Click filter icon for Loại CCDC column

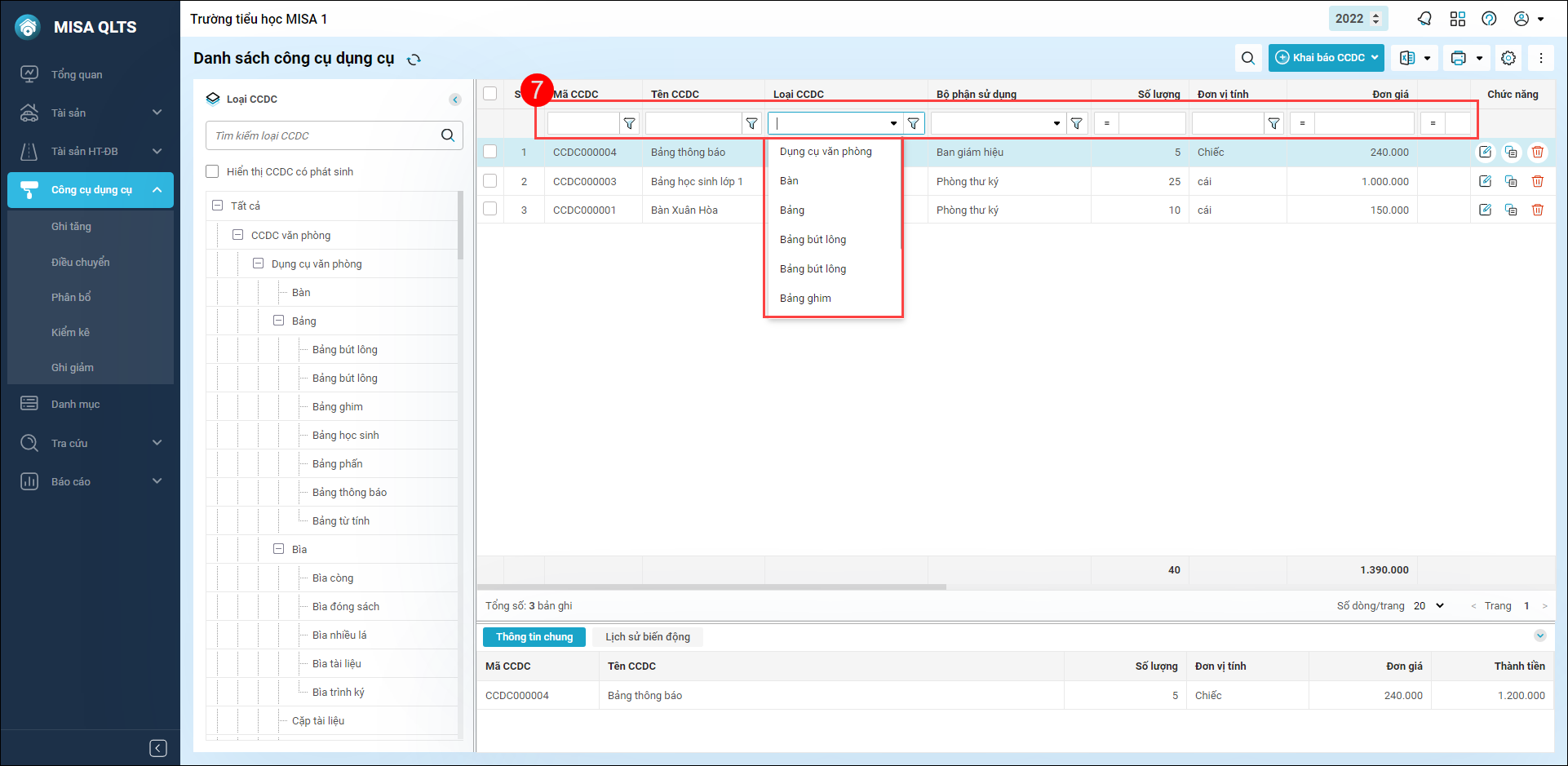pyautogui.click(x=914, y=123)
